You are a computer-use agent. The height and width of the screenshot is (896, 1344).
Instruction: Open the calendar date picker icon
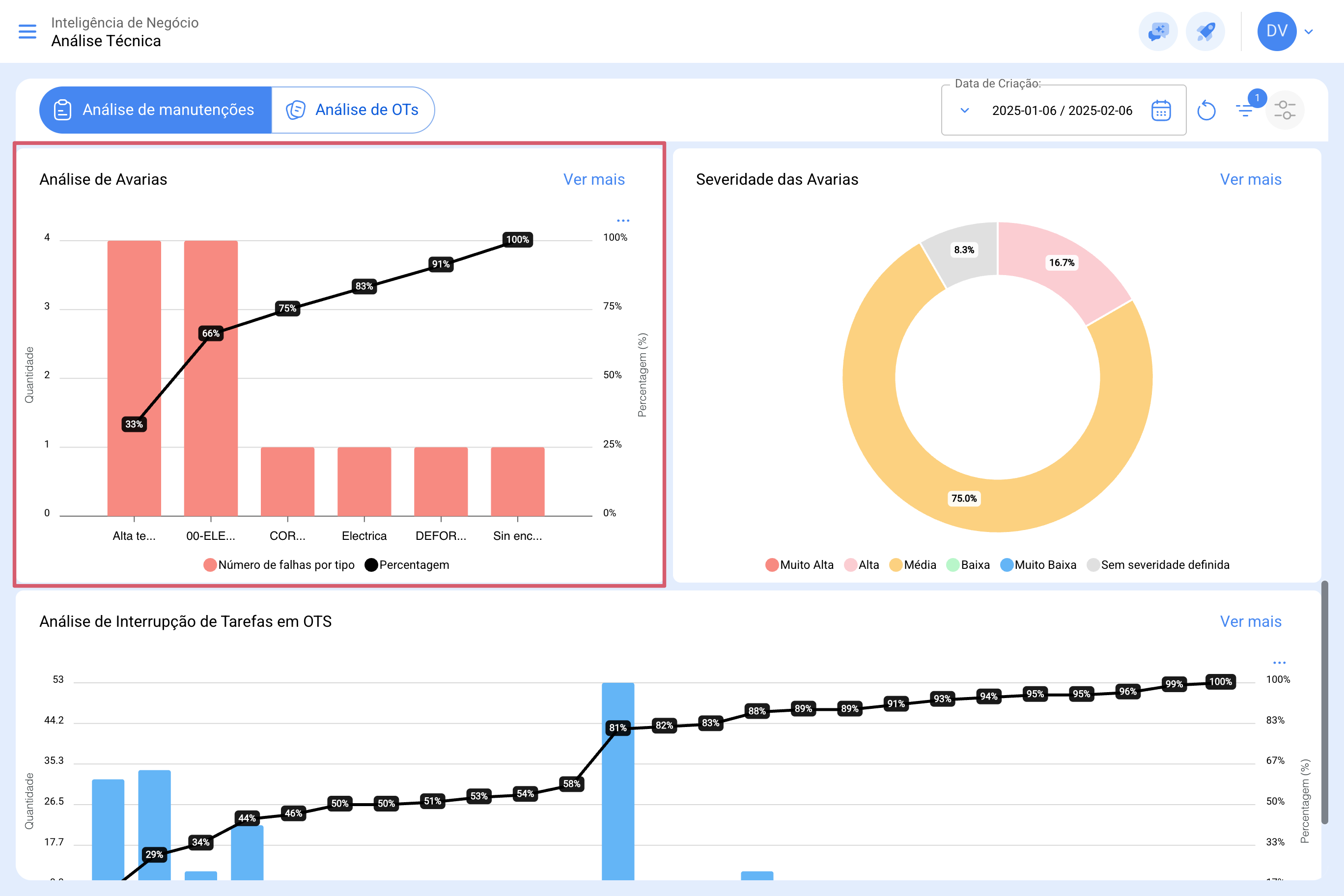coord(1161,111)
